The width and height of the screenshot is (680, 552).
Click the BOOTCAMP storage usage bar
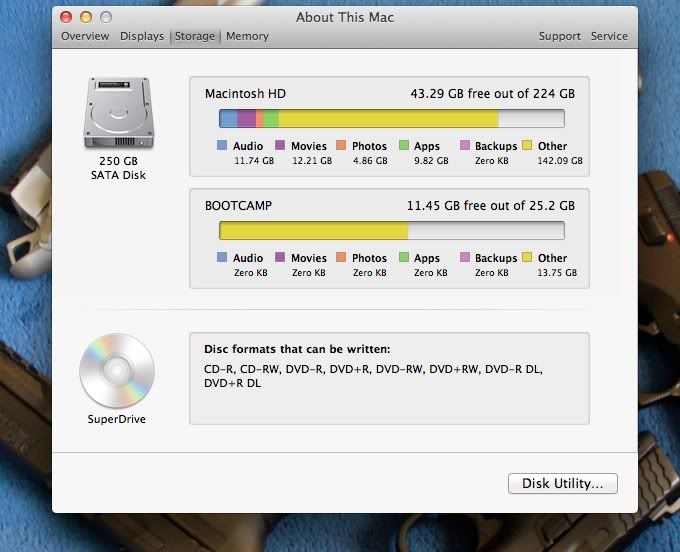click(391, 231)
